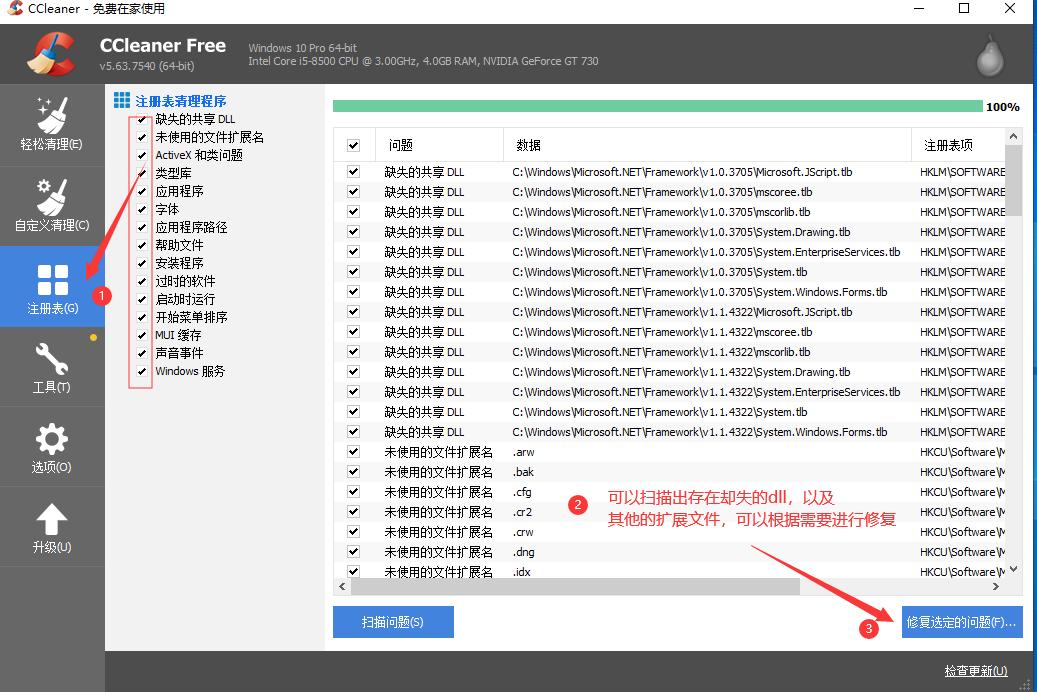
Task: Toggle the select-all checkbox in the results header
Action: [353, 144]
